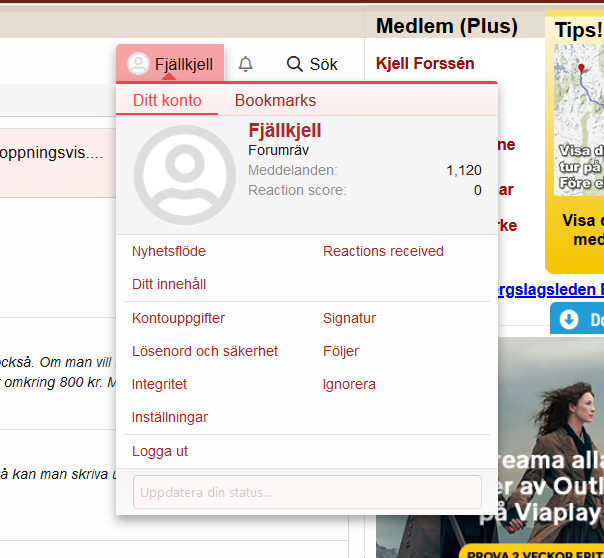Open the Kjell Forssén member profile
Viewport: 604px width, 558px height.
[x=425, y=64]
